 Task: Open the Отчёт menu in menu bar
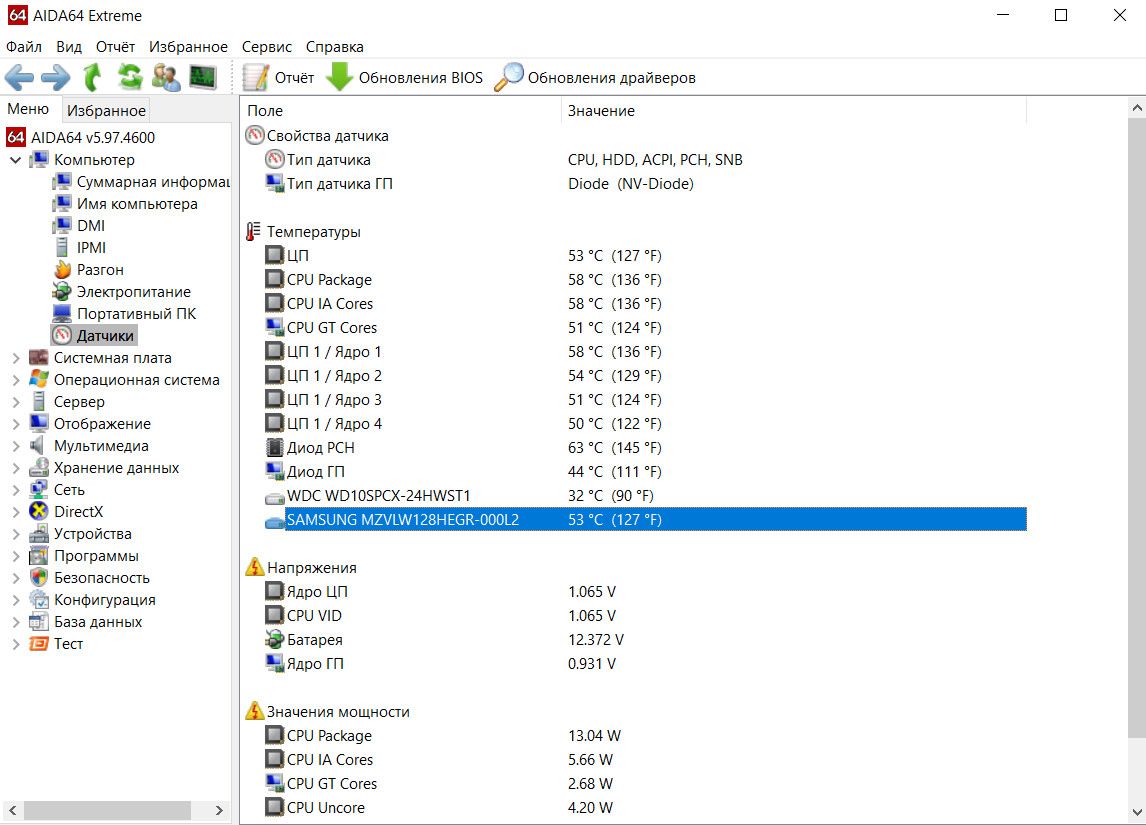point(115,47)
